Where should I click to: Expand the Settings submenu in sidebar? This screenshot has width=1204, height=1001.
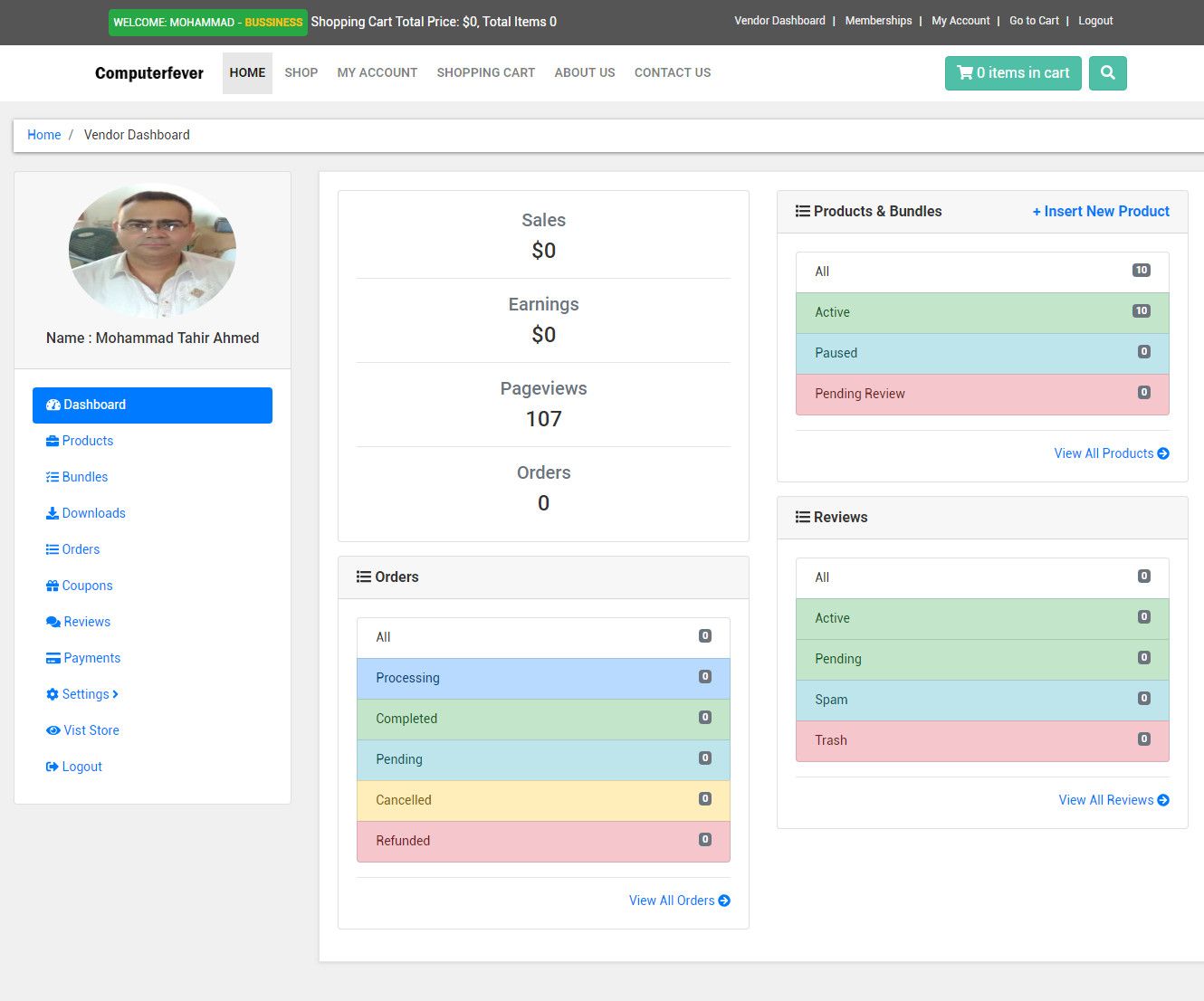pyautogui.click(x=83, y=694)
